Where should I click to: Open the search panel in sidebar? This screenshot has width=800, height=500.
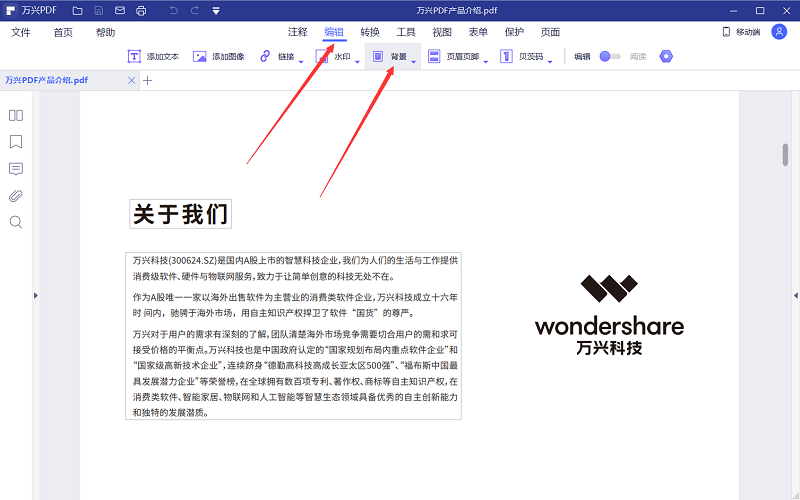[x=16, y=222]
